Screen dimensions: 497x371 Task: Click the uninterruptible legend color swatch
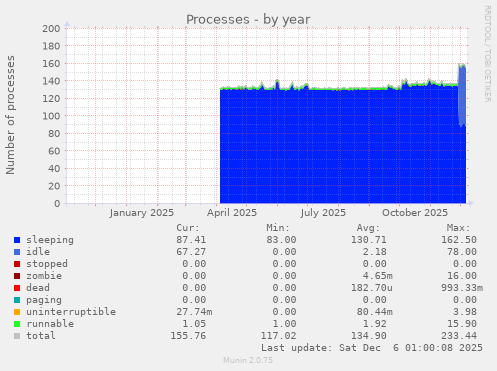click(17, 312)
